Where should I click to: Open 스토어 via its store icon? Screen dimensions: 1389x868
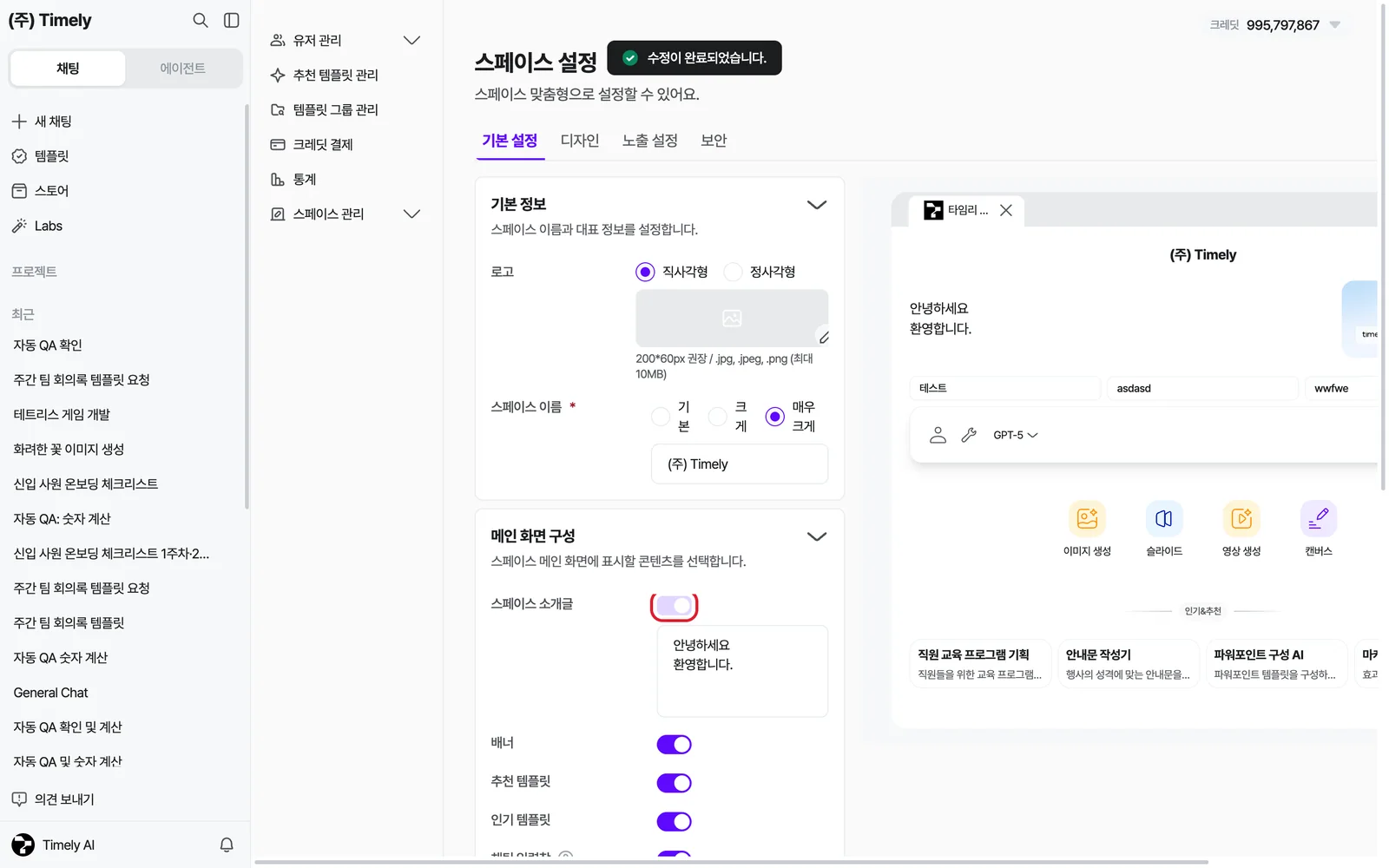(x=19, y=191)
